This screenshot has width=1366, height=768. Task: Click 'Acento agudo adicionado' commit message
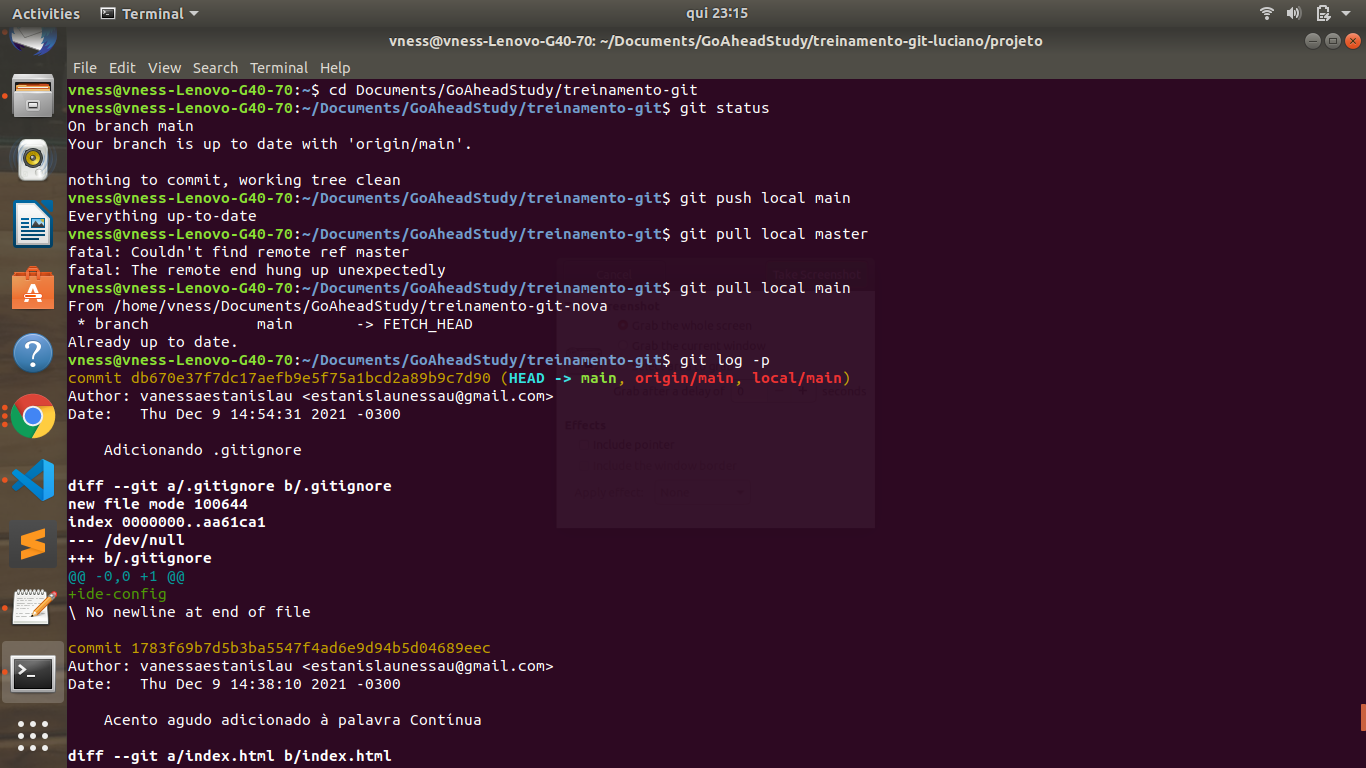point(293,720)
